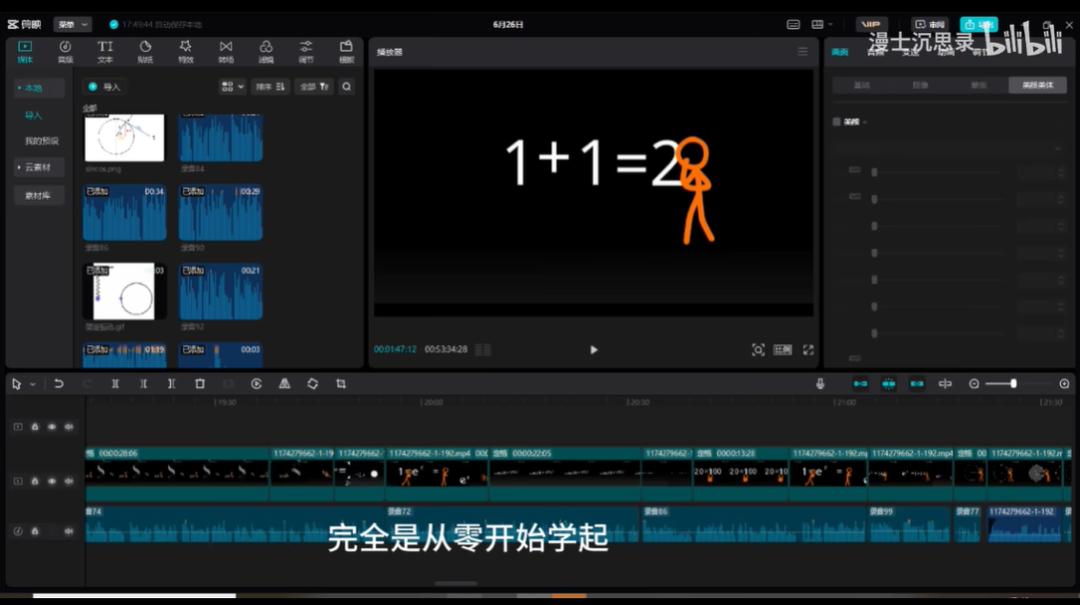Viewport: 1080px width, 605px height.
Task: Click the mirror flip icon in timeline toolbar
Action: [x=284, y=384]
